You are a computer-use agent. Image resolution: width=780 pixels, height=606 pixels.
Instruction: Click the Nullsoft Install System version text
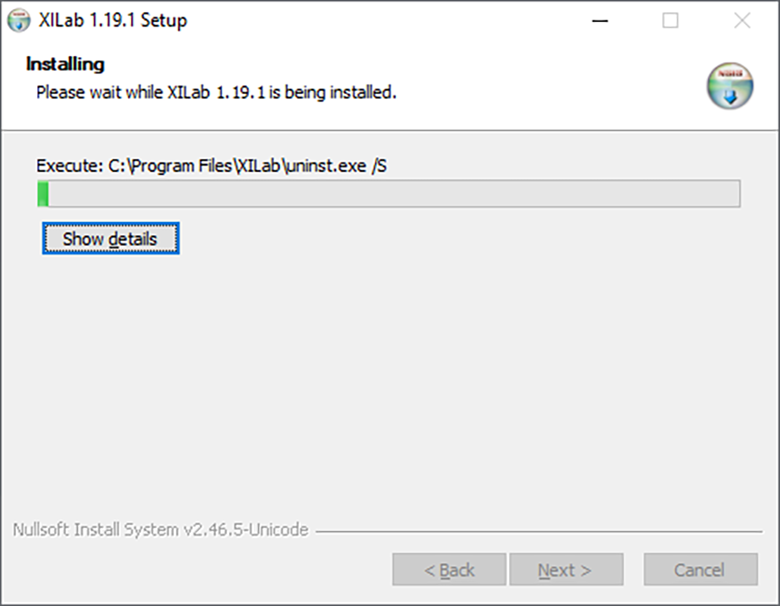point(161,530)
